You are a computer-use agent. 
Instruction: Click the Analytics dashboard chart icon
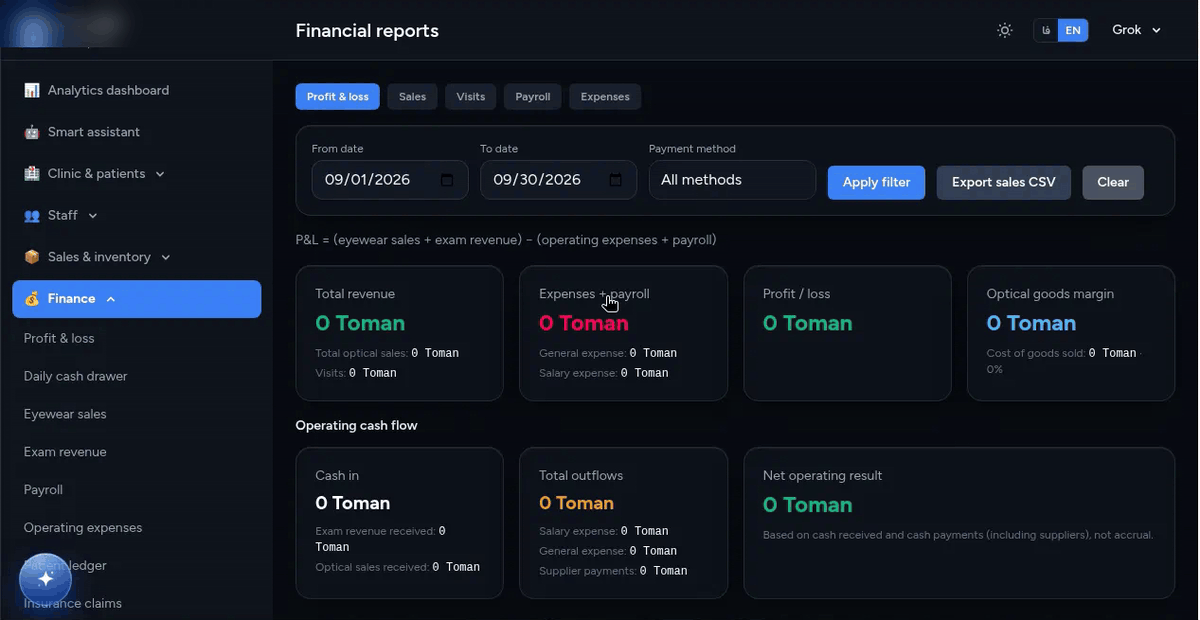pyautogui.click(x=32, y=90)
